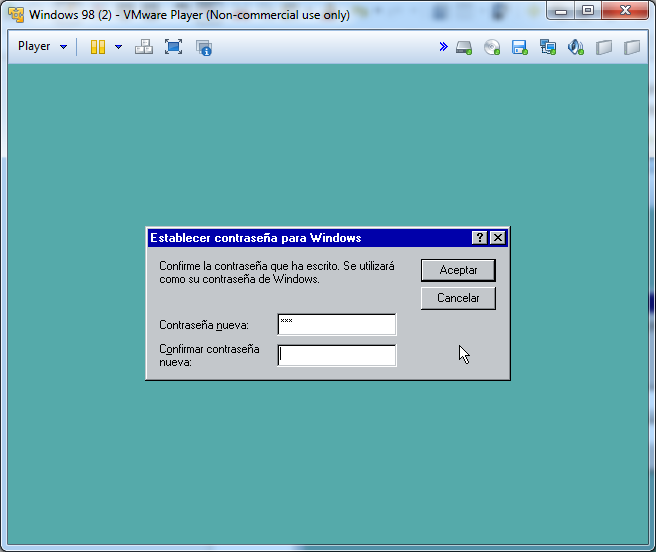The height and width of the screenshot is (552, 656).
Task: Expand the power options dropdown arrow
Action: (118, 47)
